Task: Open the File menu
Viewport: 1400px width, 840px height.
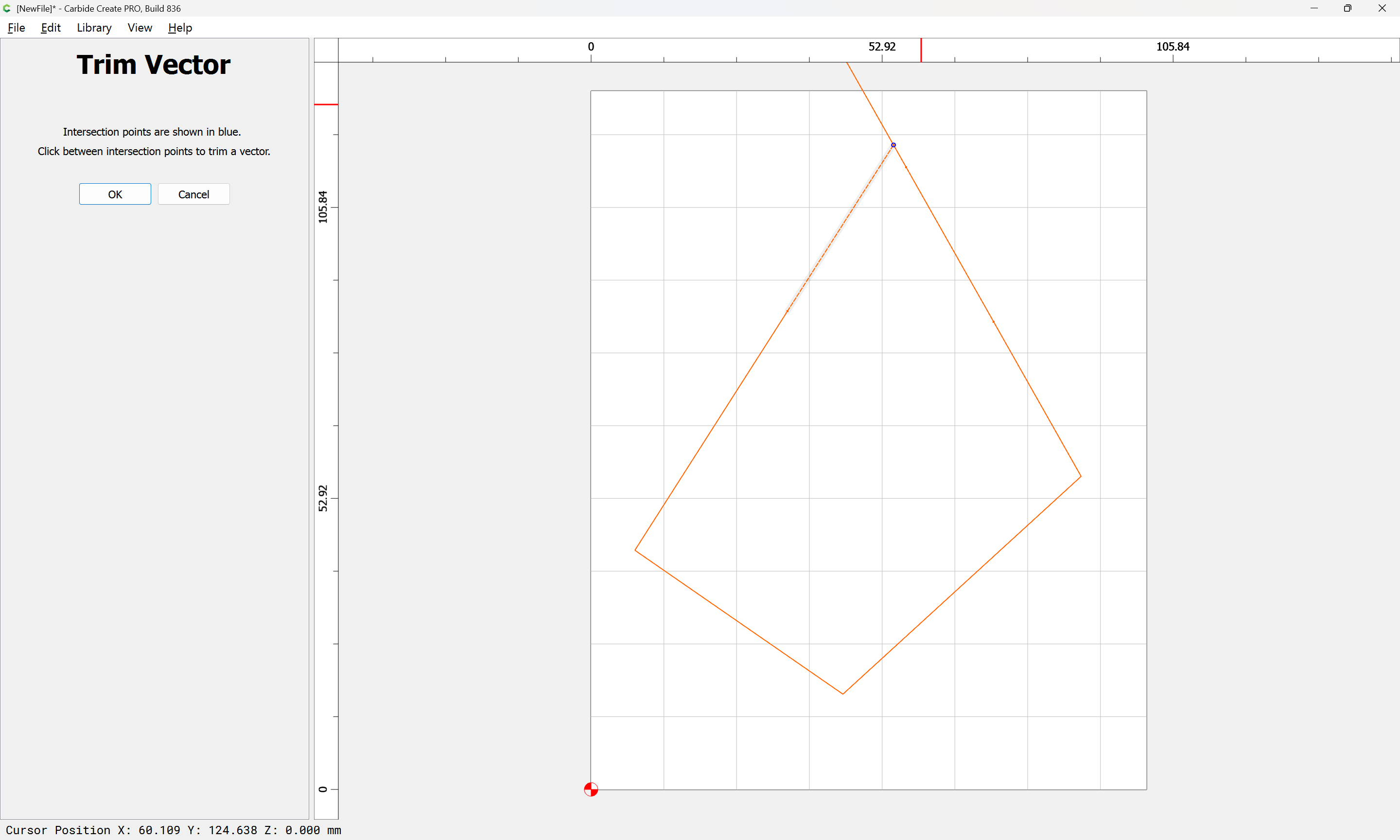Action: click(x=16, y=28)
